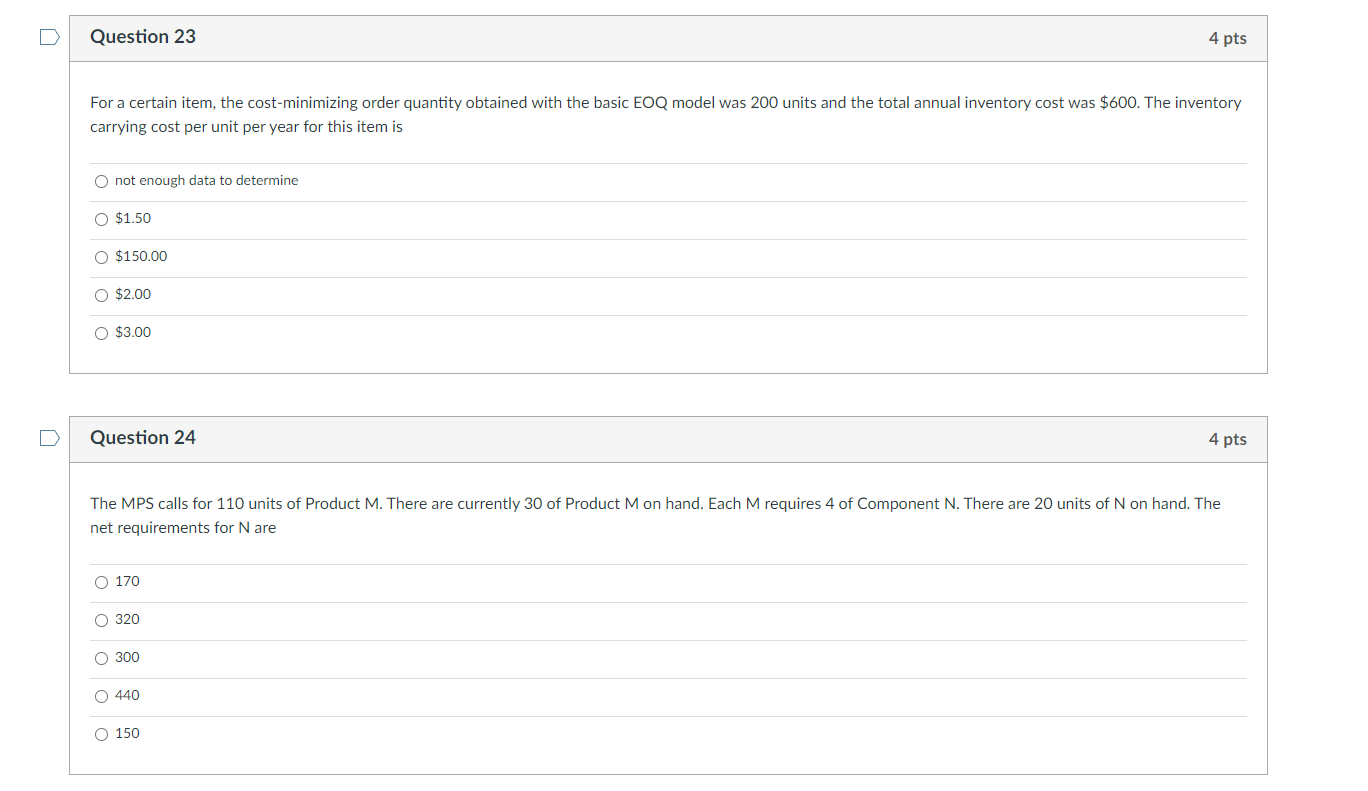Select the $2.00 answer option
Viewport: 1368px width, 791px height.
click(x=101, y=295)
